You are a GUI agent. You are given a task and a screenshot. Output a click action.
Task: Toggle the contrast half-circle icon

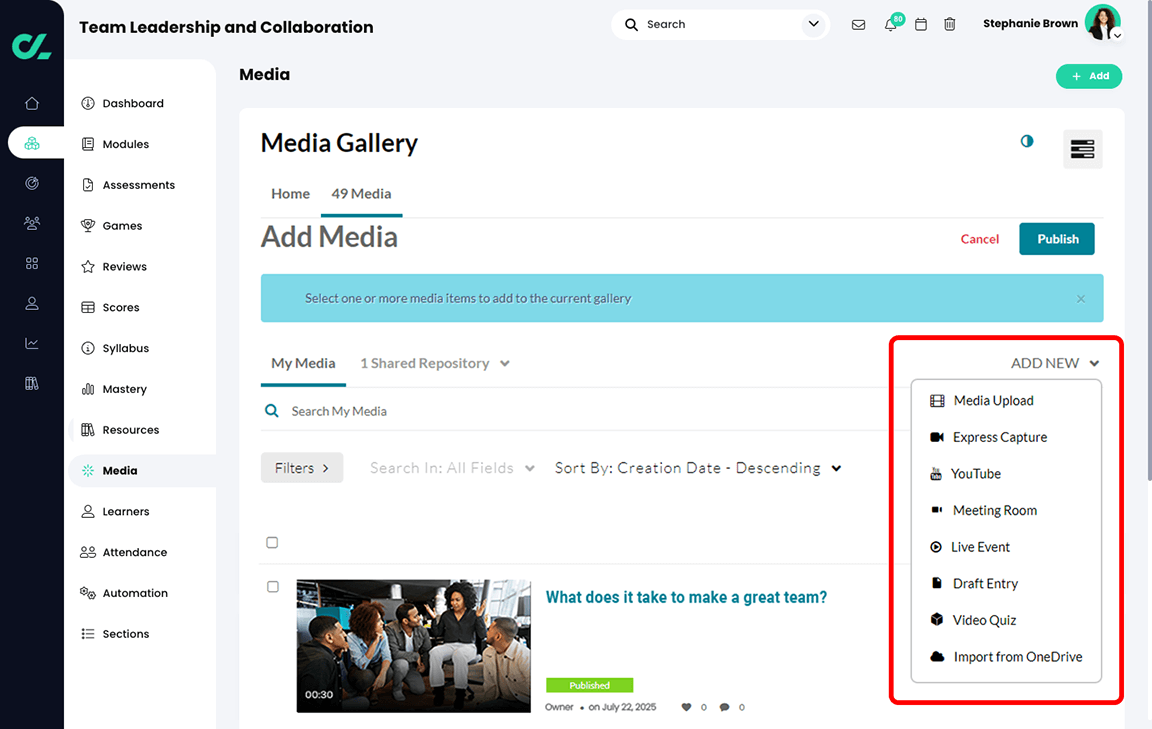[1026, 141]
